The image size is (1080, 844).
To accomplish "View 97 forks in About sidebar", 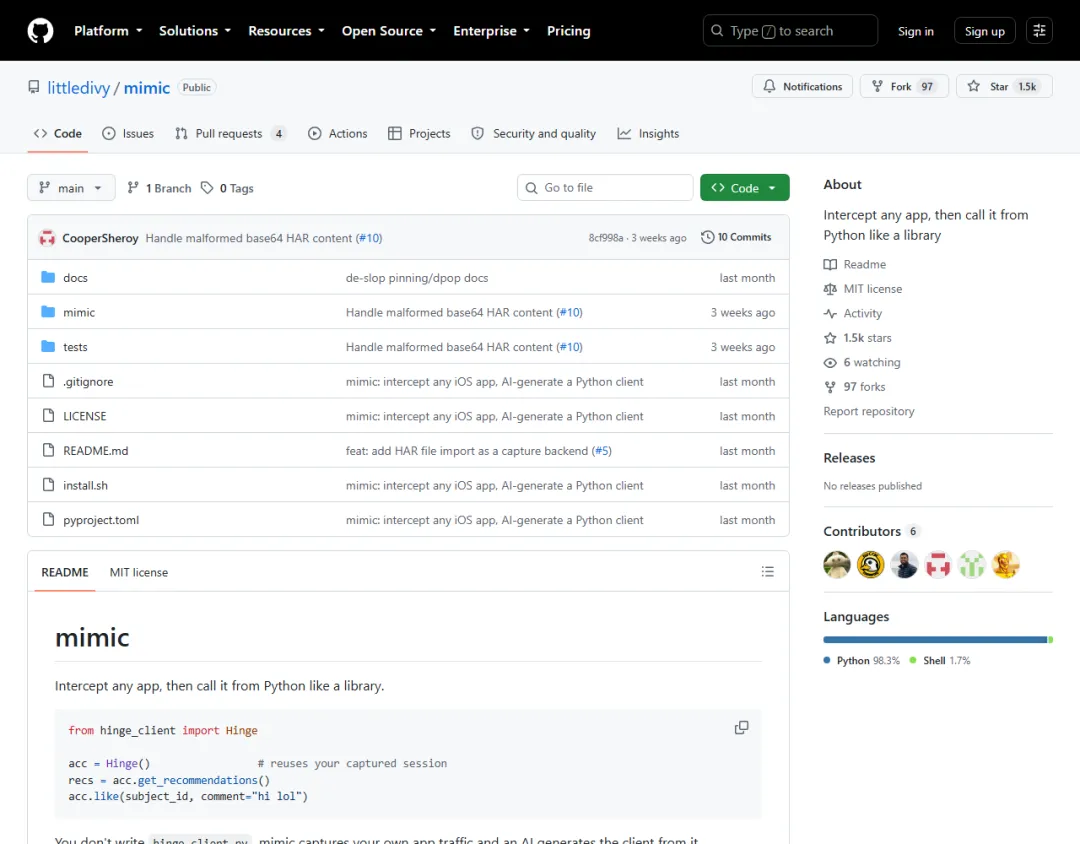I will click(x=854, y=387).
